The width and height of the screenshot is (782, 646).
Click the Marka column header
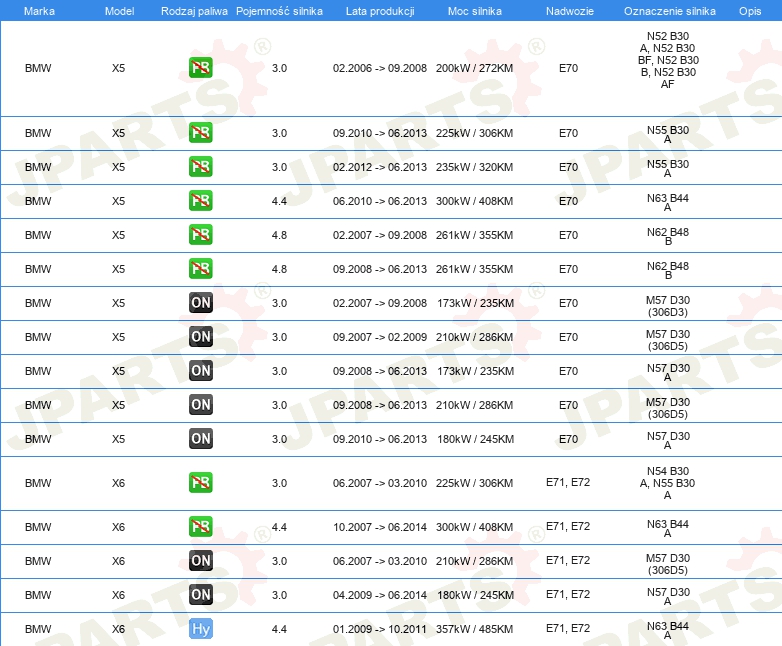pyautogui.click(x=39, y=10)
